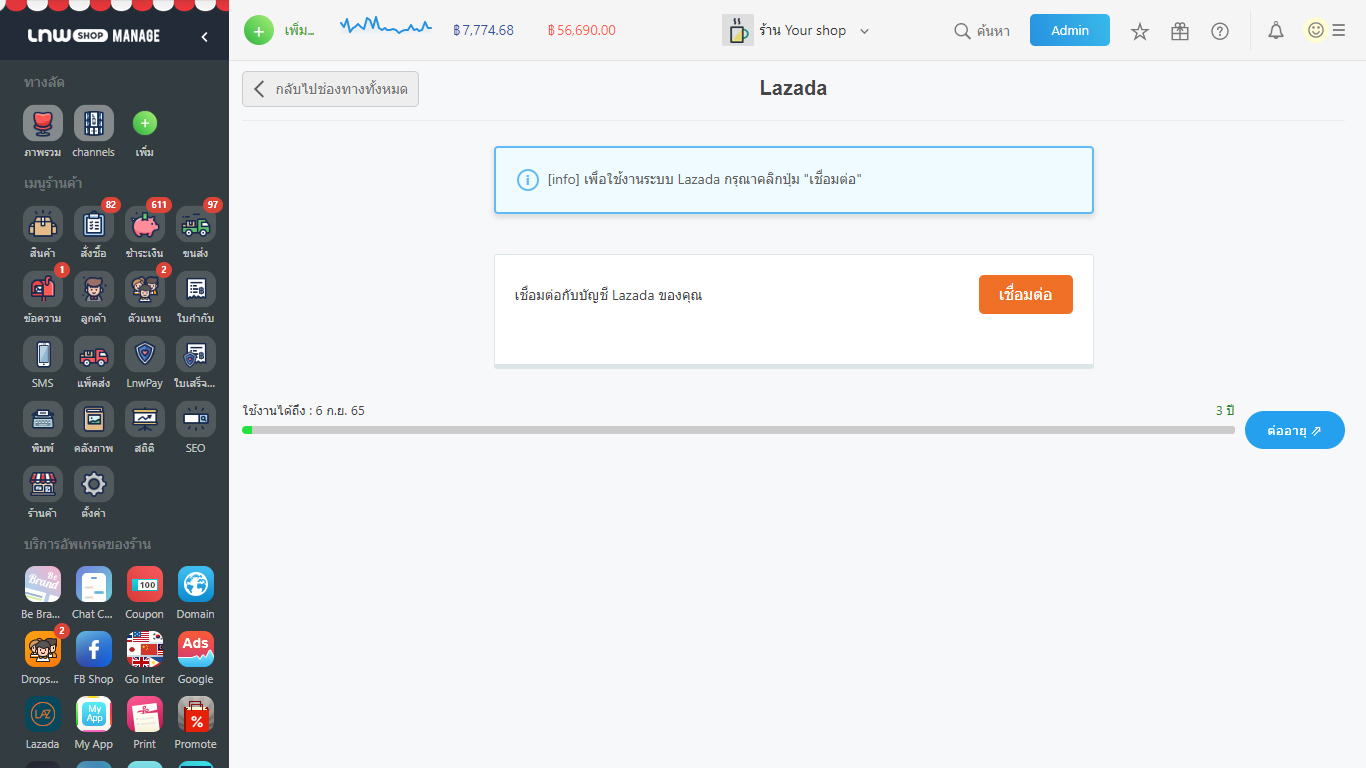Click the blue Admin button
Screen dimensions: 1366x768
tap(1070, 30)
